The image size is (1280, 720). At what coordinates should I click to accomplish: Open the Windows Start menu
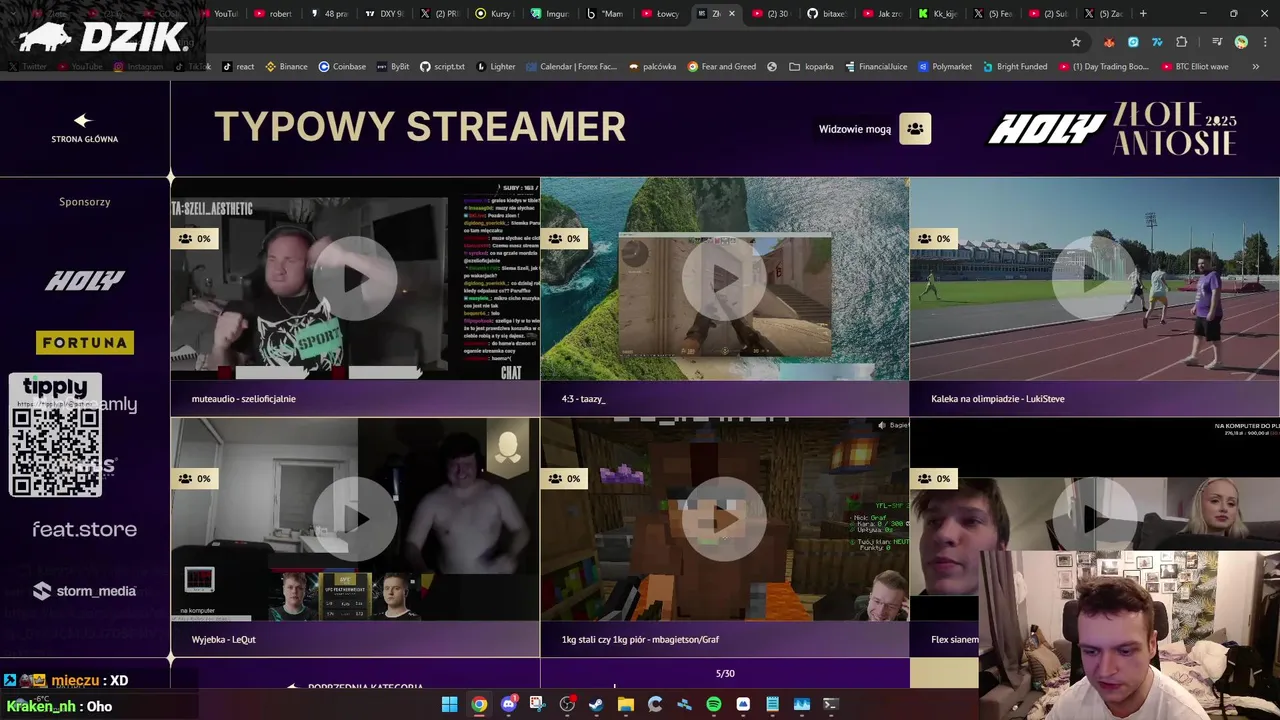450,704
